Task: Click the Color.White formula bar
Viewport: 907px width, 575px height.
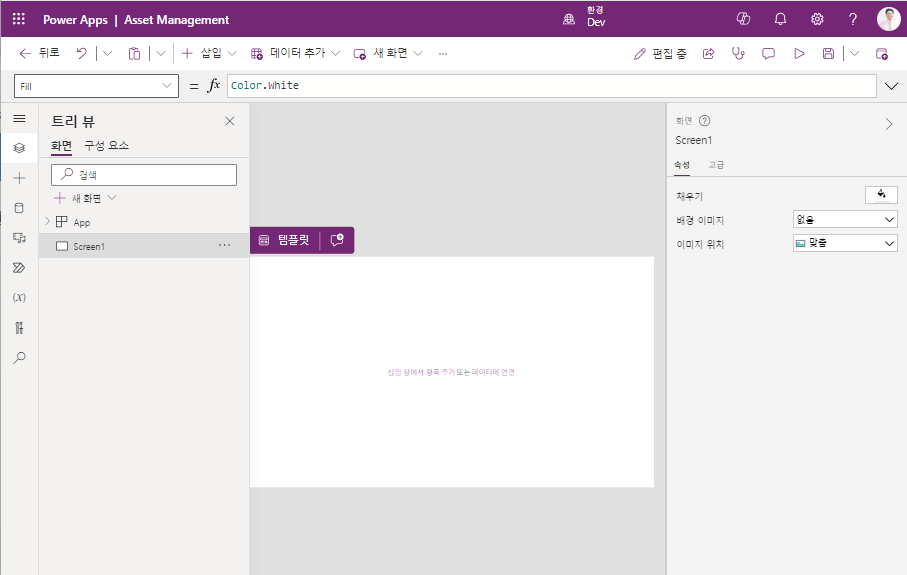Action: coord(552,86)
